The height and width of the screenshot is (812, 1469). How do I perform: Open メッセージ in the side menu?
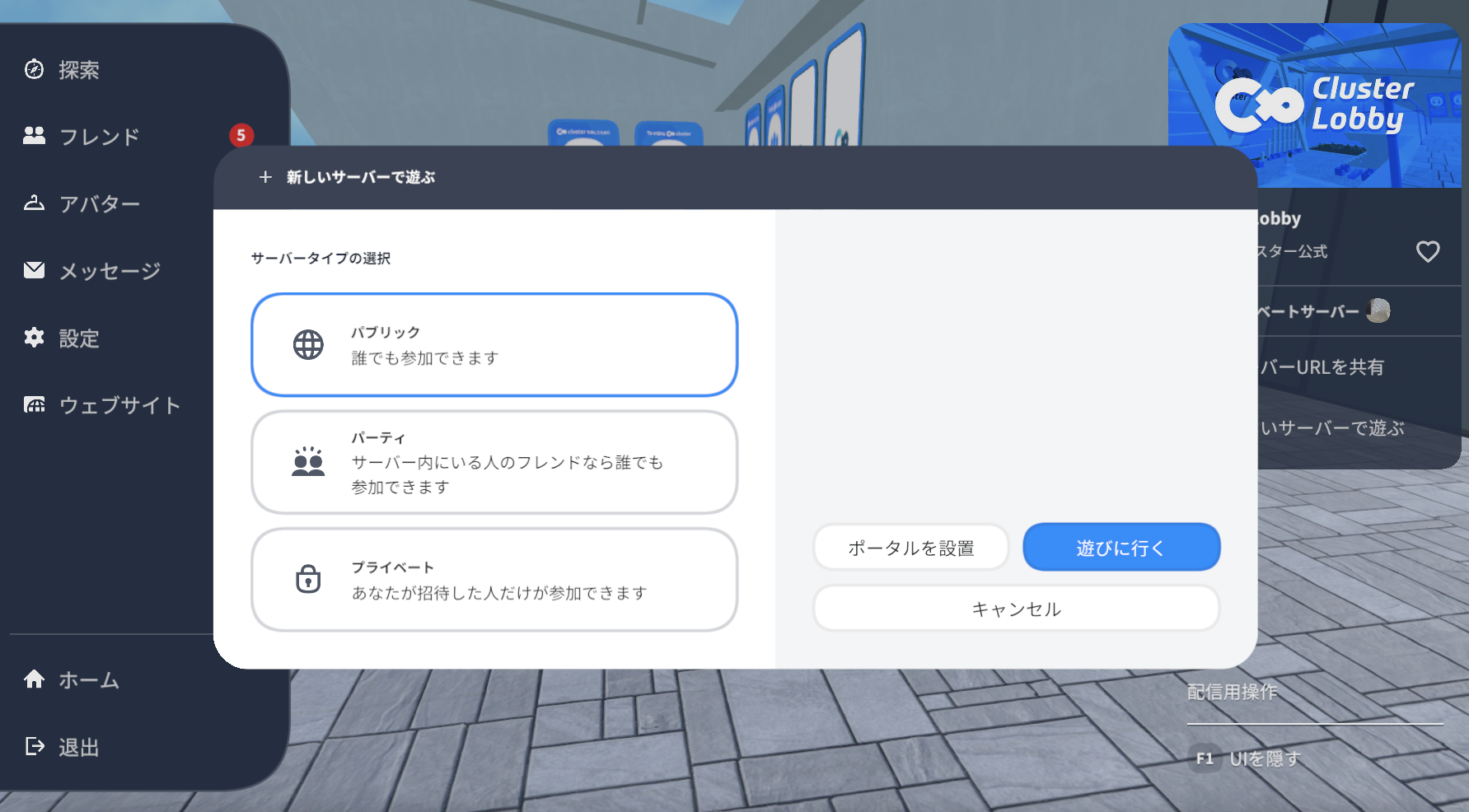[x=110, y=271]
